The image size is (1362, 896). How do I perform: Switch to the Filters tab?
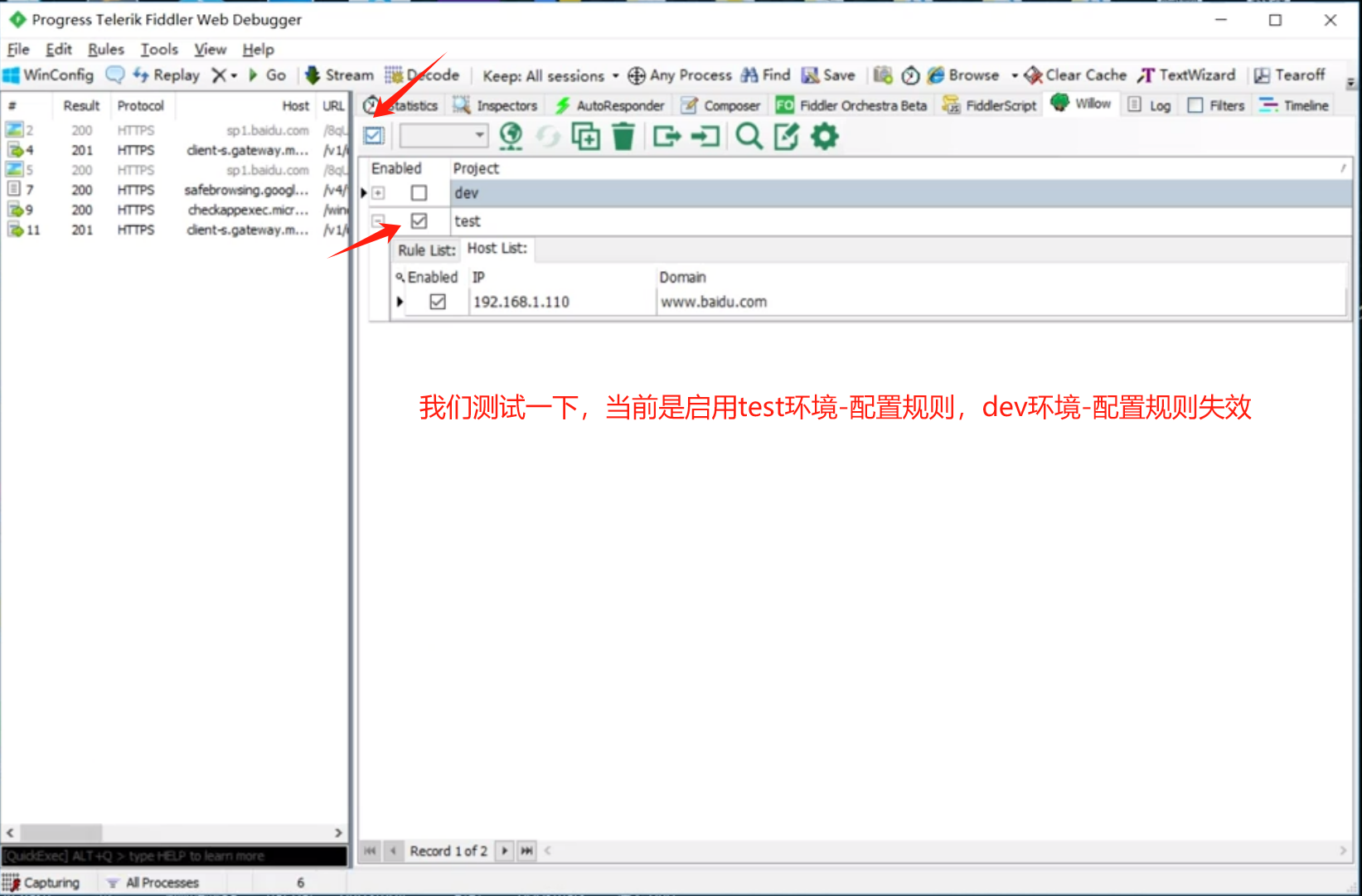1216,106
